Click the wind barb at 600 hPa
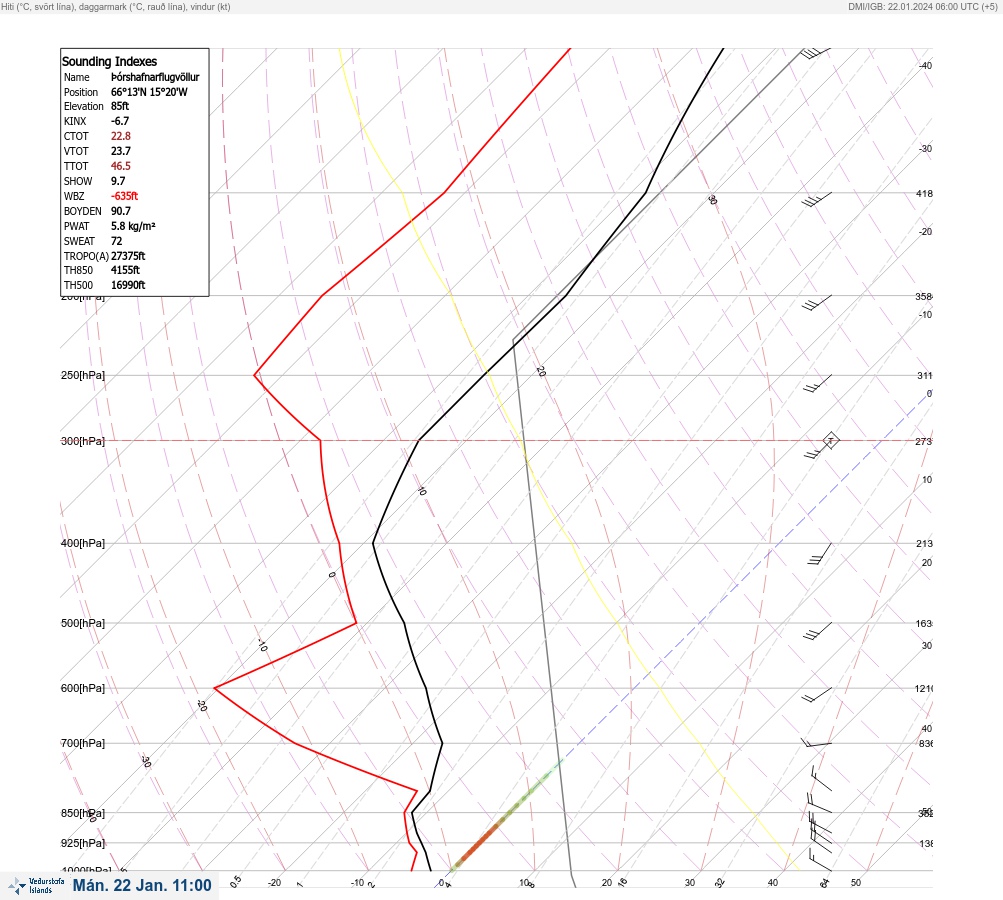This screenshot has width=1003, height=900. [817, 695]
